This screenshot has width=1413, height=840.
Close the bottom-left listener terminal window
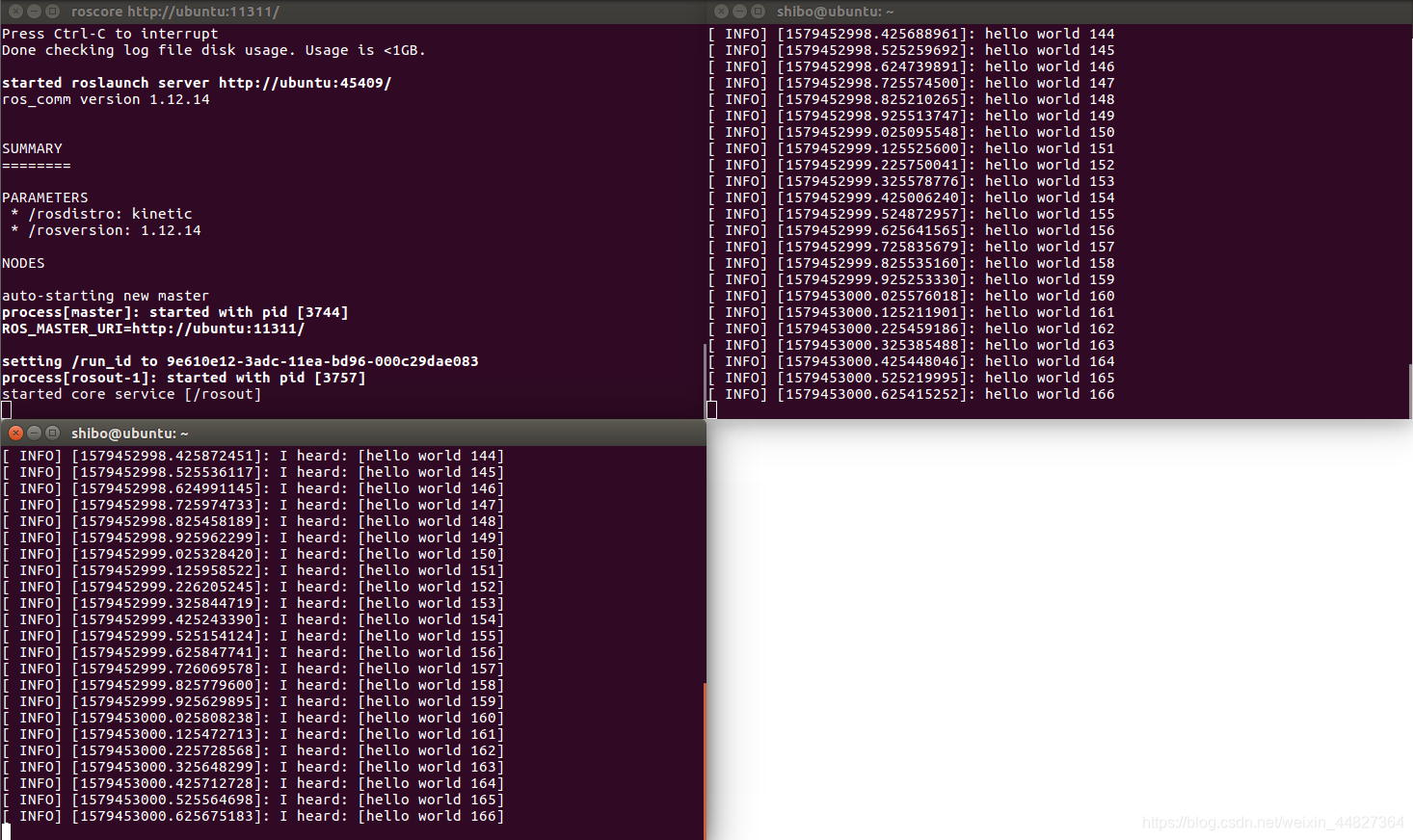[x=15, y=433]
